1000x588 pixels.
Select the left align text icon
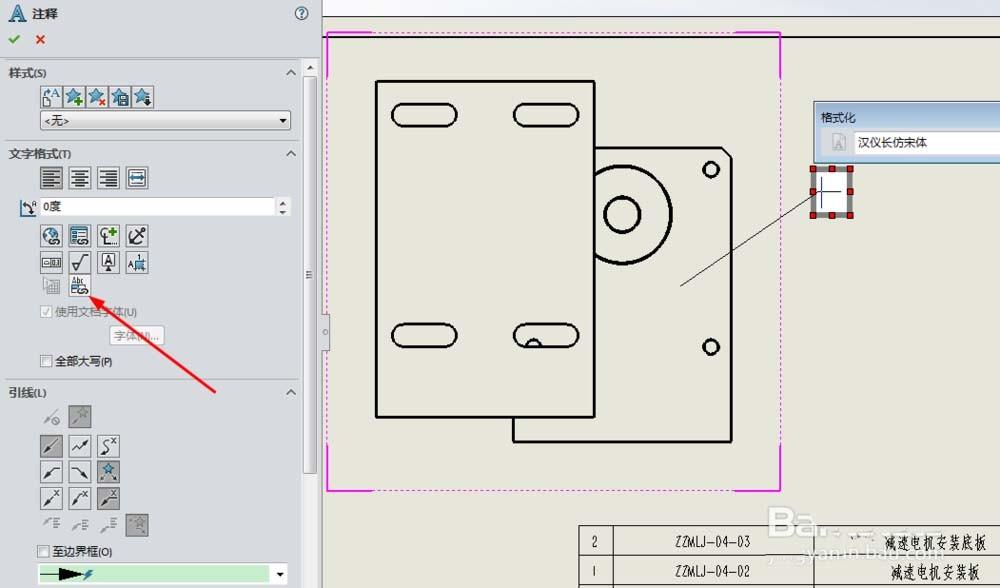pyautogui.click(x=51, y=177)
